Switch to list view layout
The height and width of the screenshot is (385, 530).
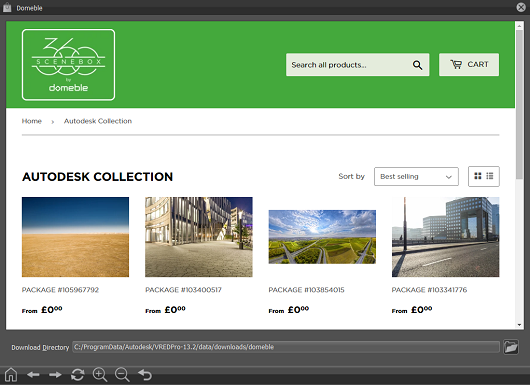click(x=490, y=176)
